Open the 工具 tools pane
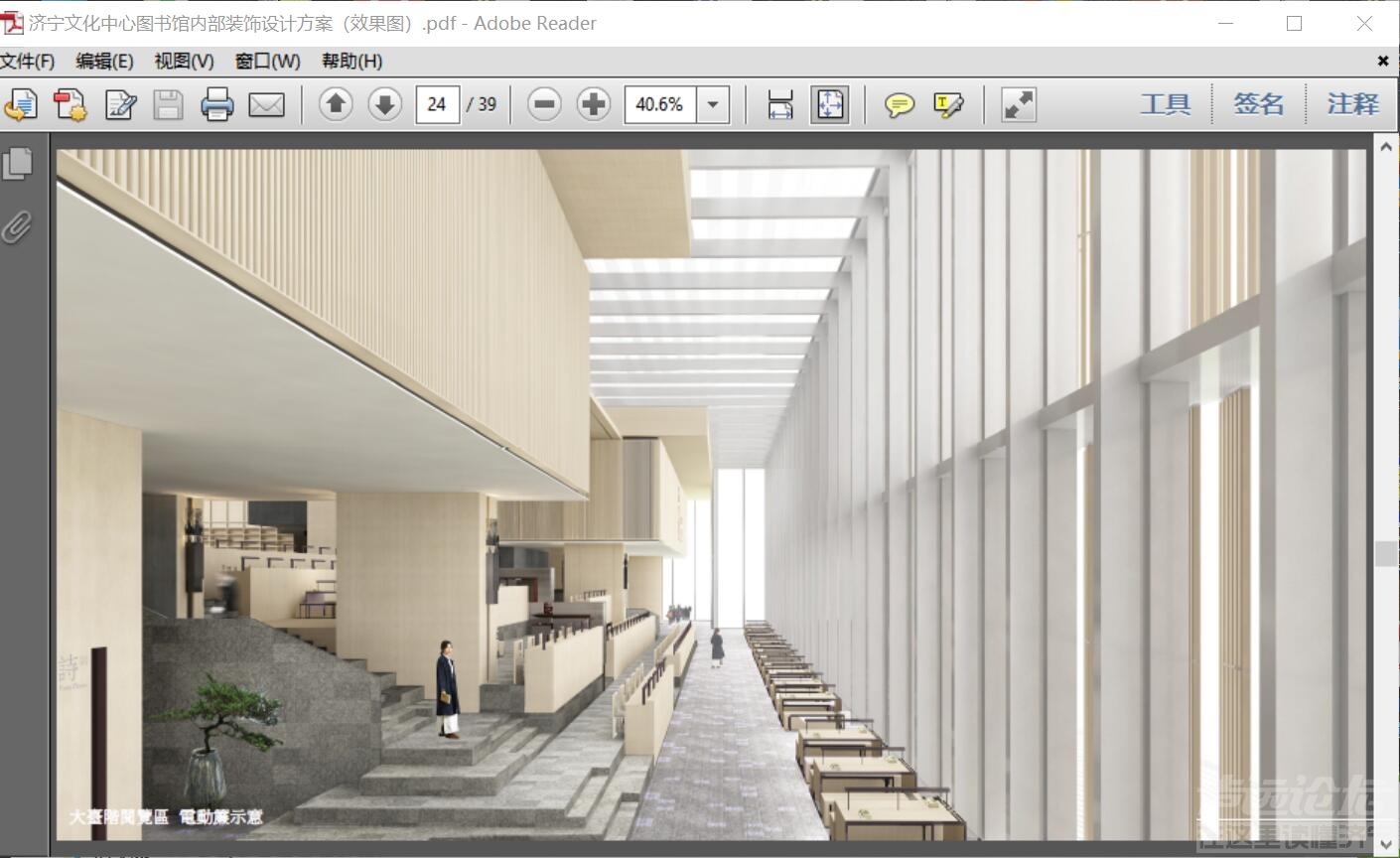This screenshot has height=858, width=1400. (x=1166, y=104)
